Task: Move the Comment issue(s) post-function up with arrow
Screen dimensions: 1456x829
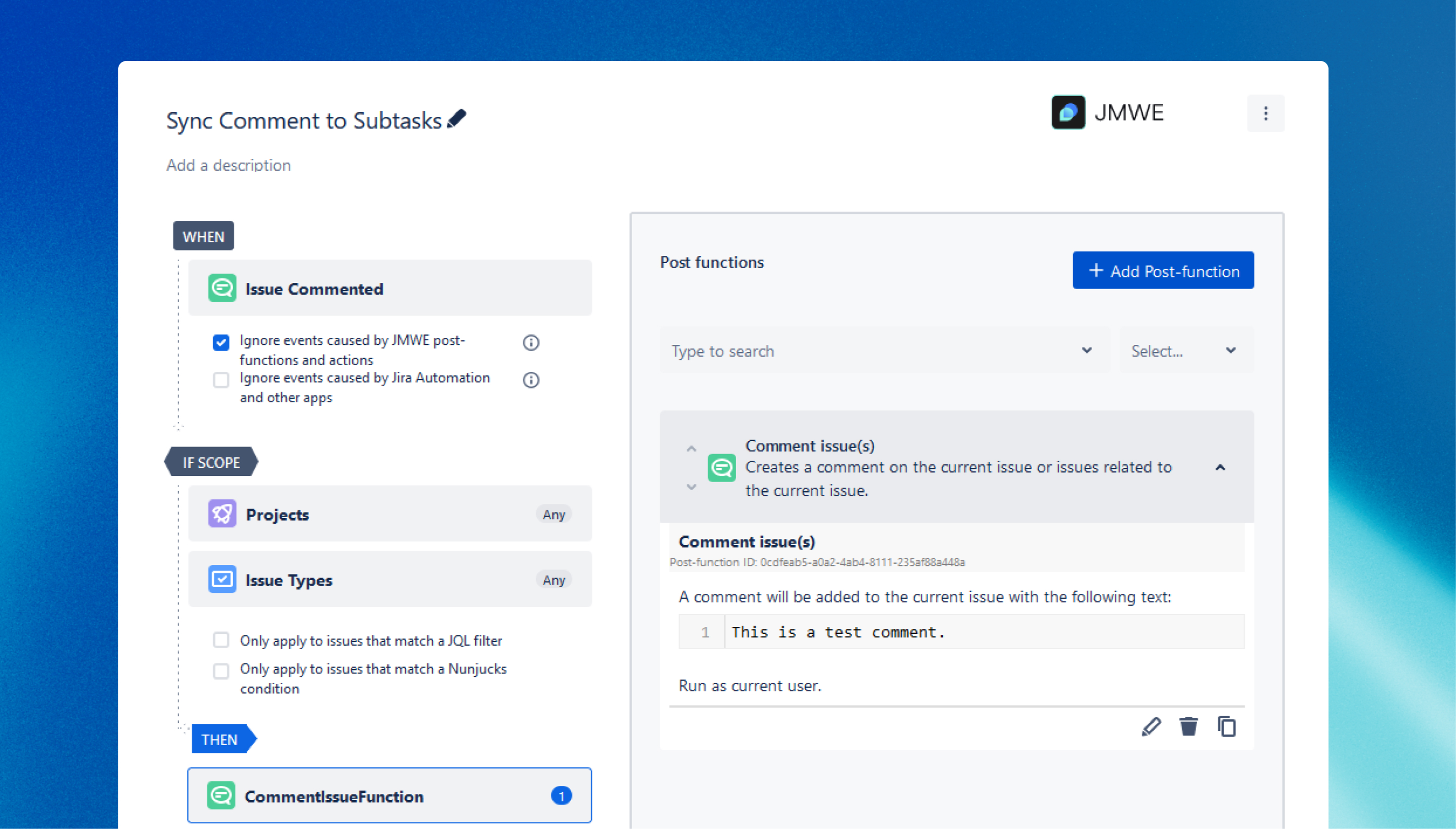Action: tap(691, 449)
